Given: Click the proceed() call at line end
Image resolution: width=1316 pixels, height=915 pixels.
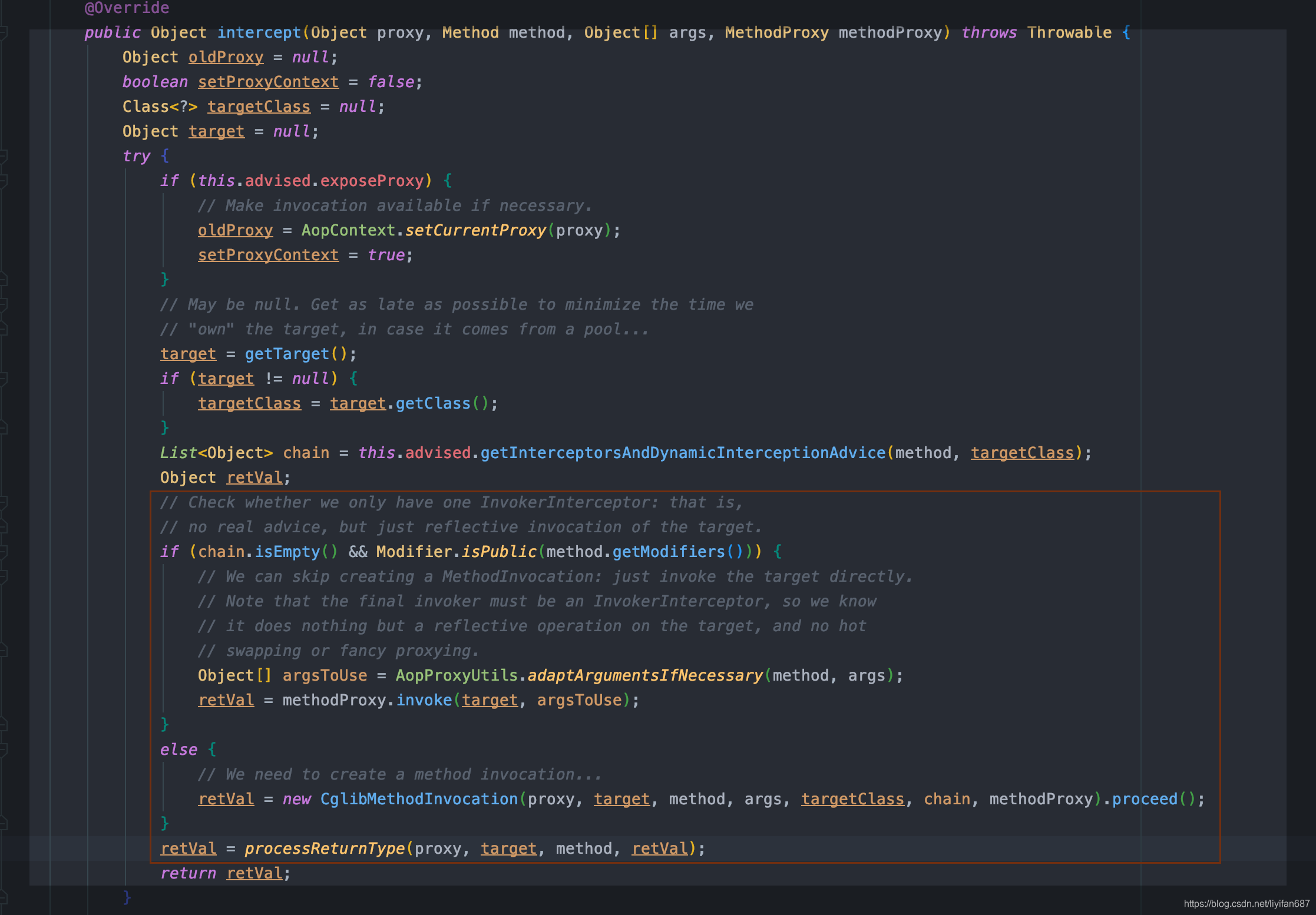Looking at the screenshot, I should pyautogui.click(x=1145, y=799).
